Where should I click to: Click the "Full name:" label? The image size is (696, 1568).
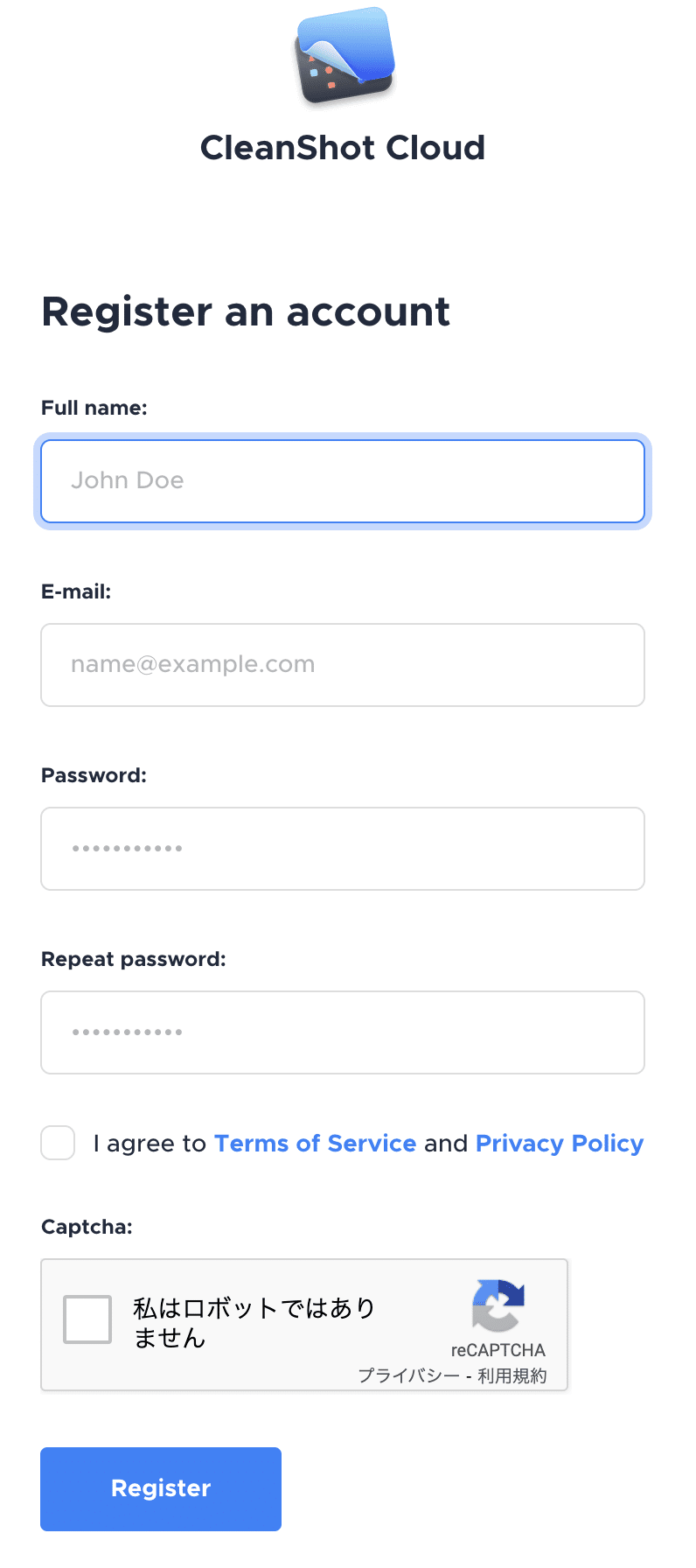94,408
